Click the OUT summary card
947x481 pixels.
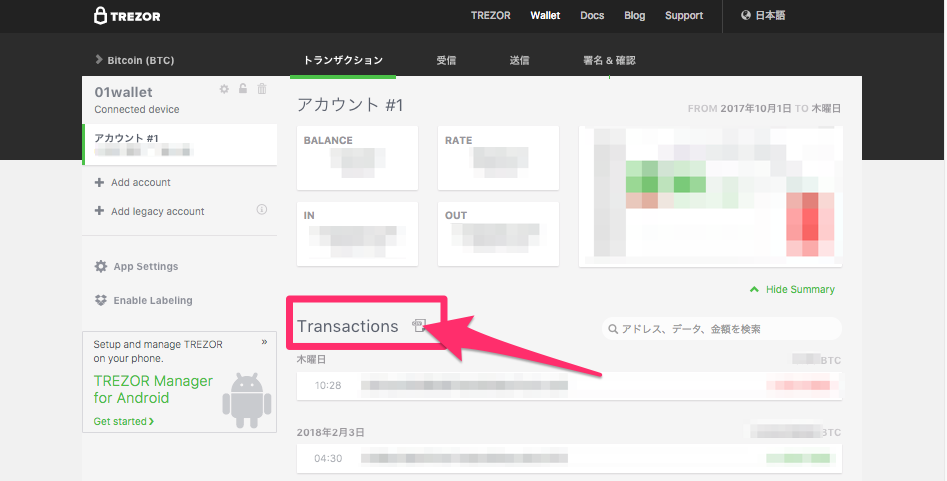click(x=498, y=234)
